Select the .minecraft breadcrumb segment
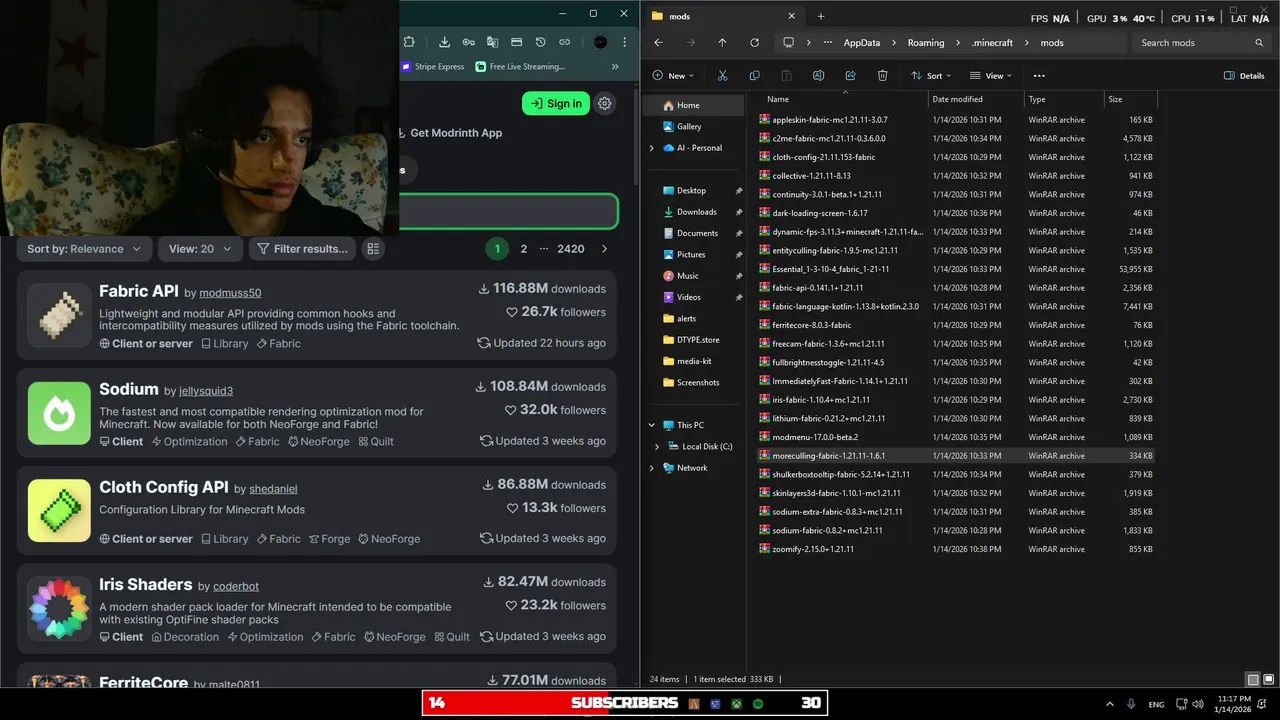The image size is (1280, 720). (992, 43)
